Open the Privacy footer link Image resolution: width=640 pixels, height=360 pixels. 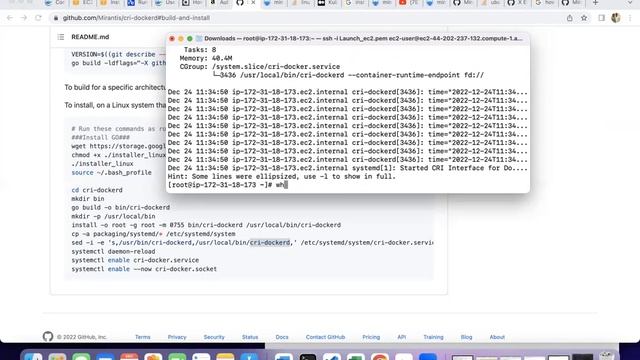point(177,337)
